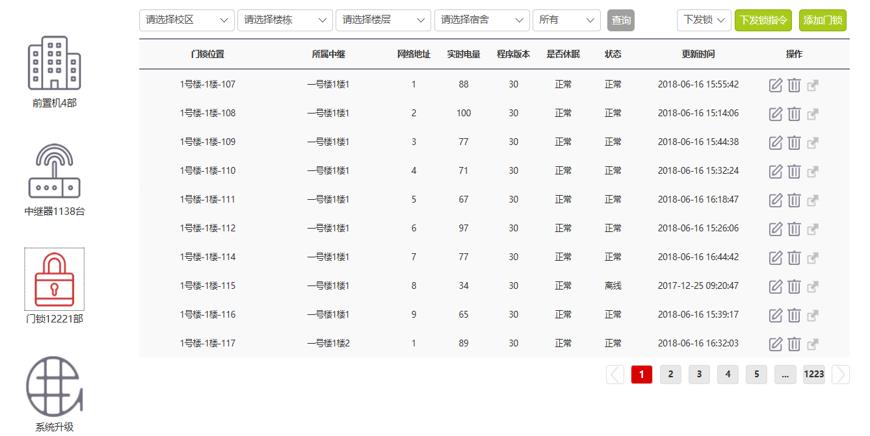Click the 查询 search button
This screenshot has width=870, height=436.
tap(621, 20)
